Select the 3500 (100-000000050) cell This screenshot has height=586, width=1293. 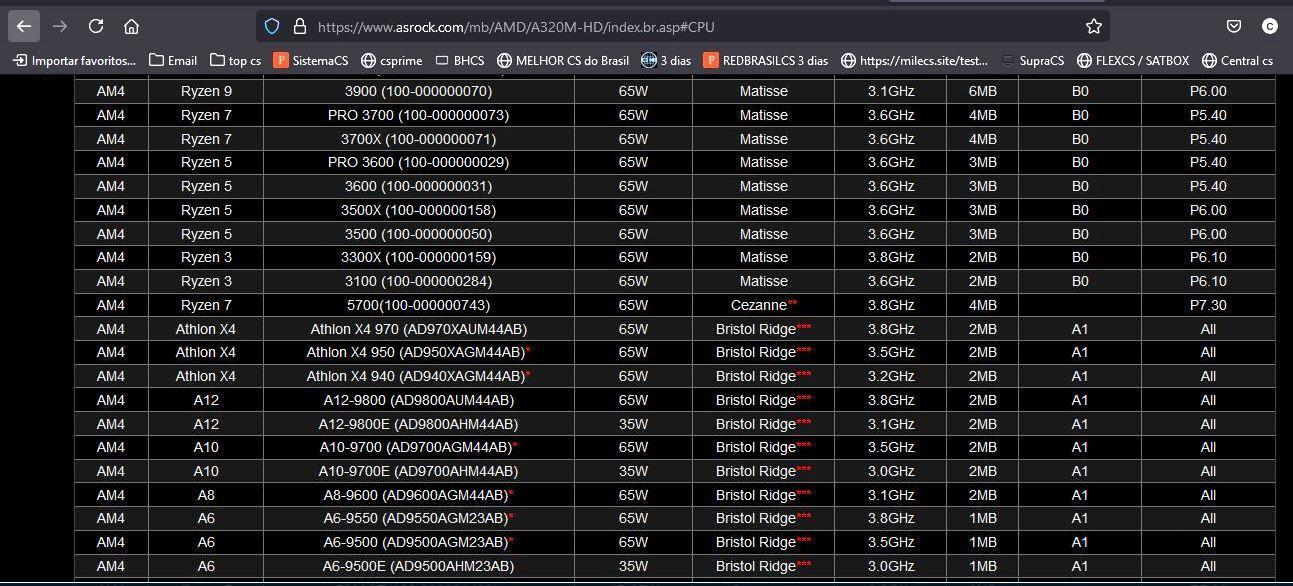point(418,234)
